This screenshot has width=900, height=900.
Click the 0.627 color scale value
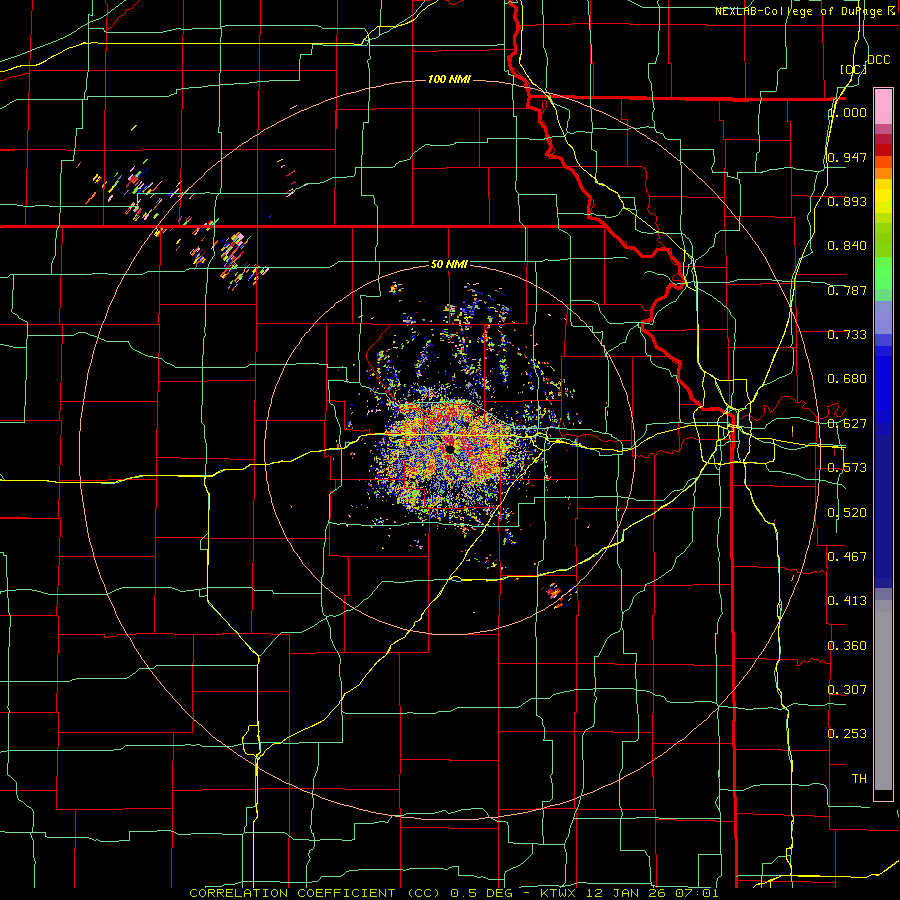[x=847, y=424]
